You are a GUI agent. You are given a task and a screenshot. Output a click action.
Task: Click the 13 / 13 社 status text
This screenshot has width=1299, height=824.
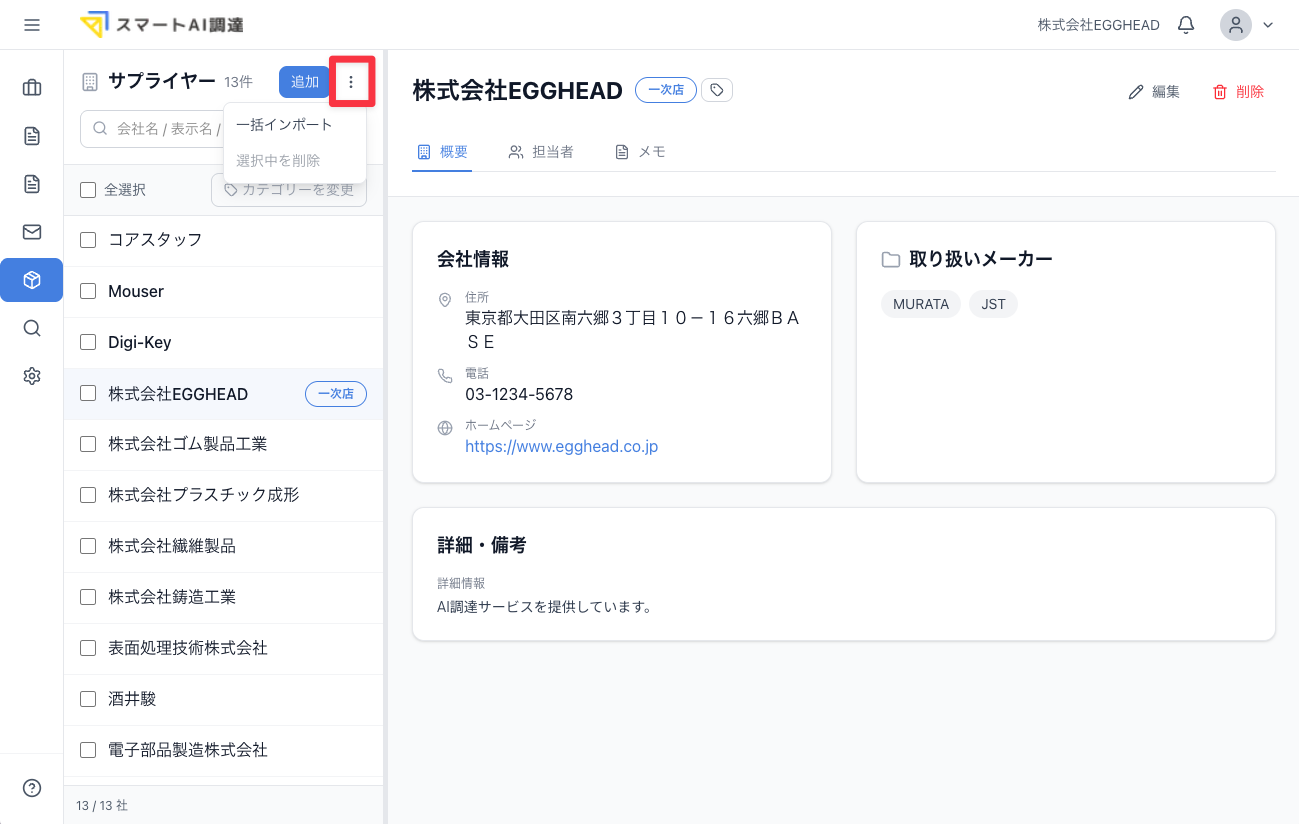(x=102, y=805)
